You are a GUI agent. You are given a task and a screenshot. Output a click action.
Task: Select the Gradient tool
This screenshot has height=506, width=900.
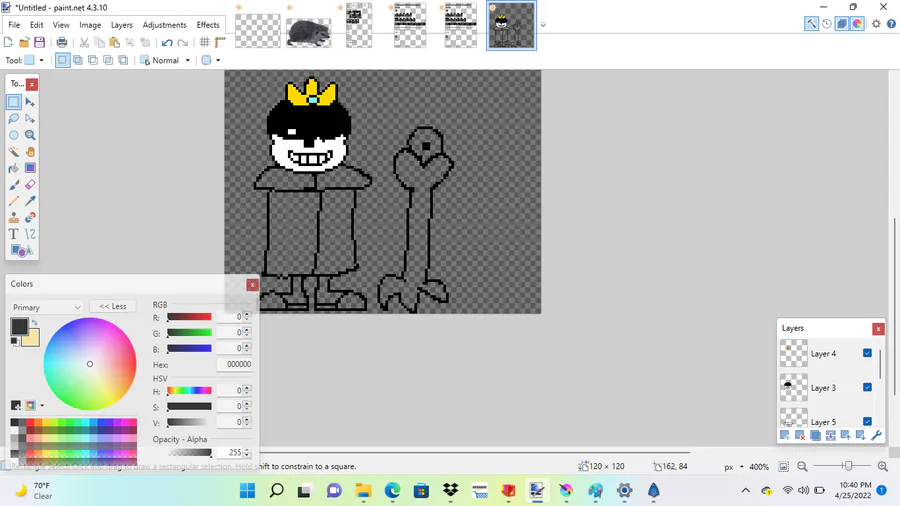(30, 168)
